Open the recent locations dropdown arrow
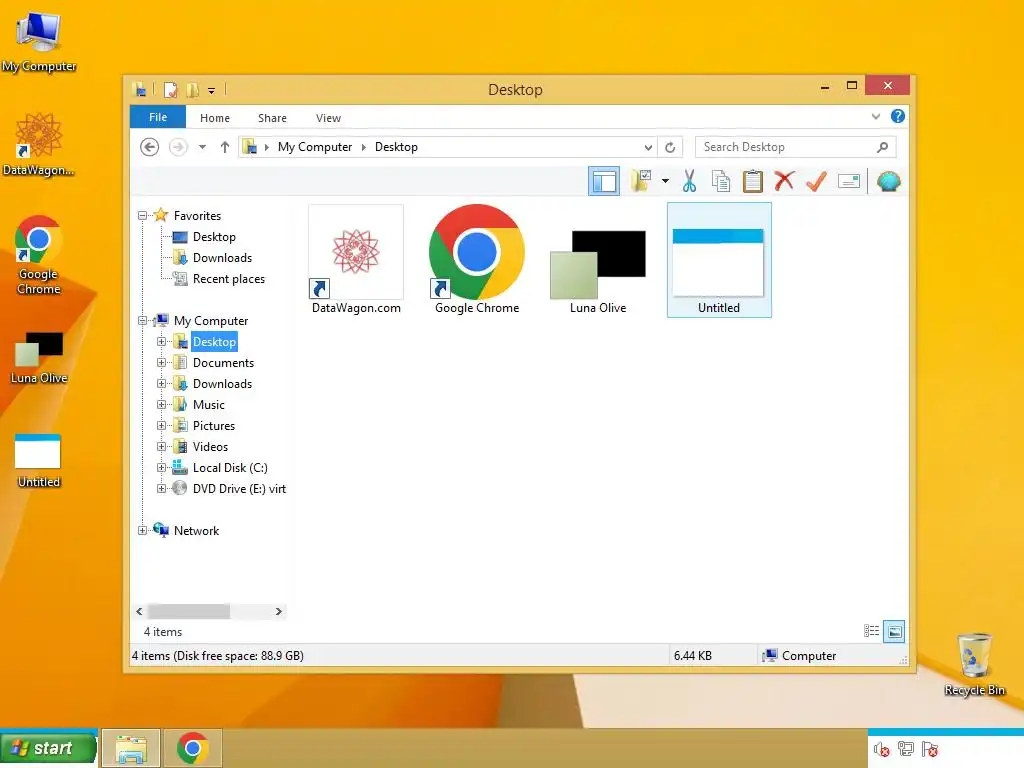The image size is (1024, 768). [x=202, y=147]
